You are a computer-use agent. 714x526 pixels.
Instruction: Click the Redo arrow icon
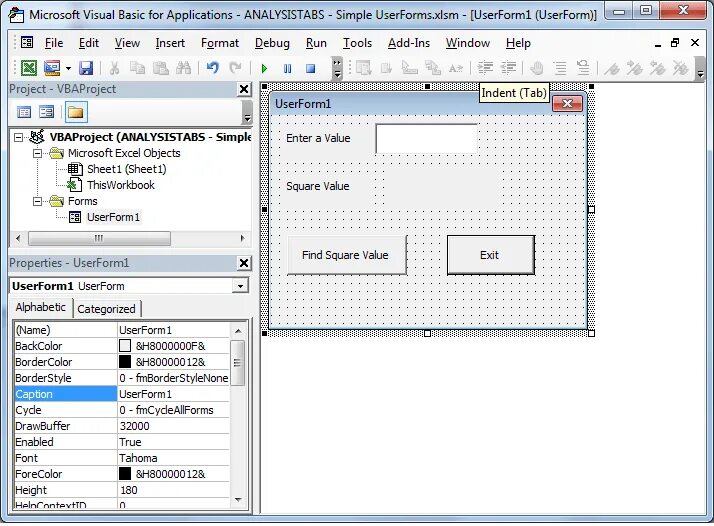click(235, 68)
